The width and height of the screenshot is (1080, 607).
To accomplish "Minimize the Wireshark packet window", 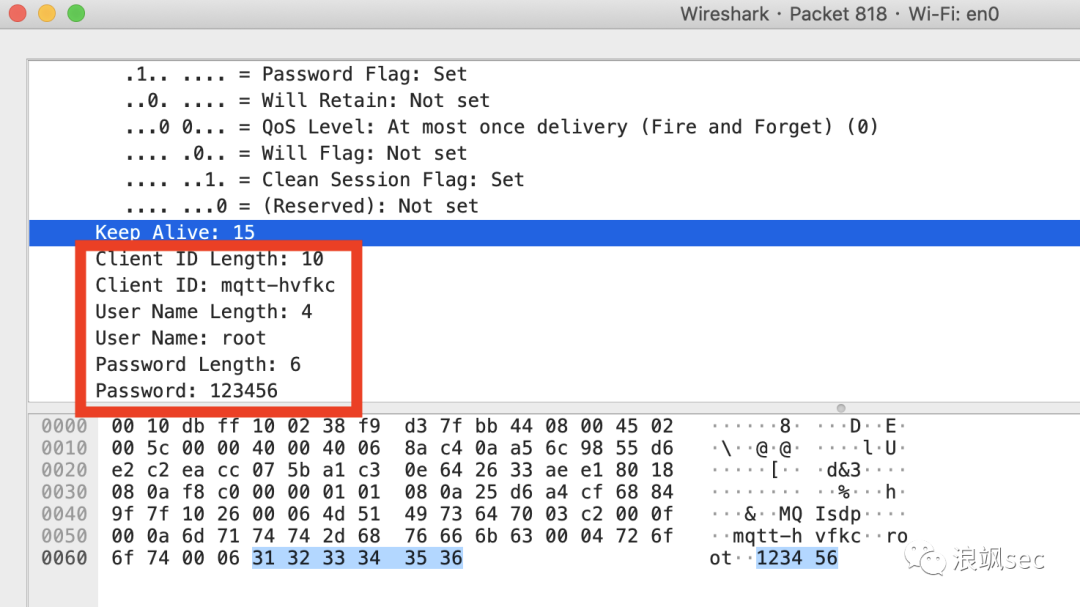I will 46,14.
